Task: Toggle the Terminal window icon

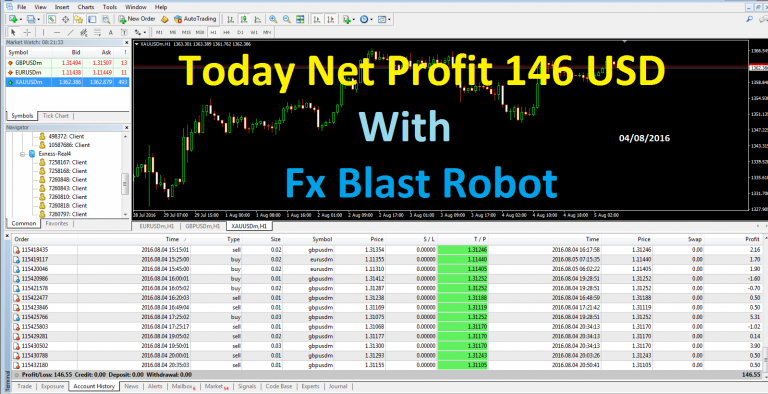Action: (92, 19)
